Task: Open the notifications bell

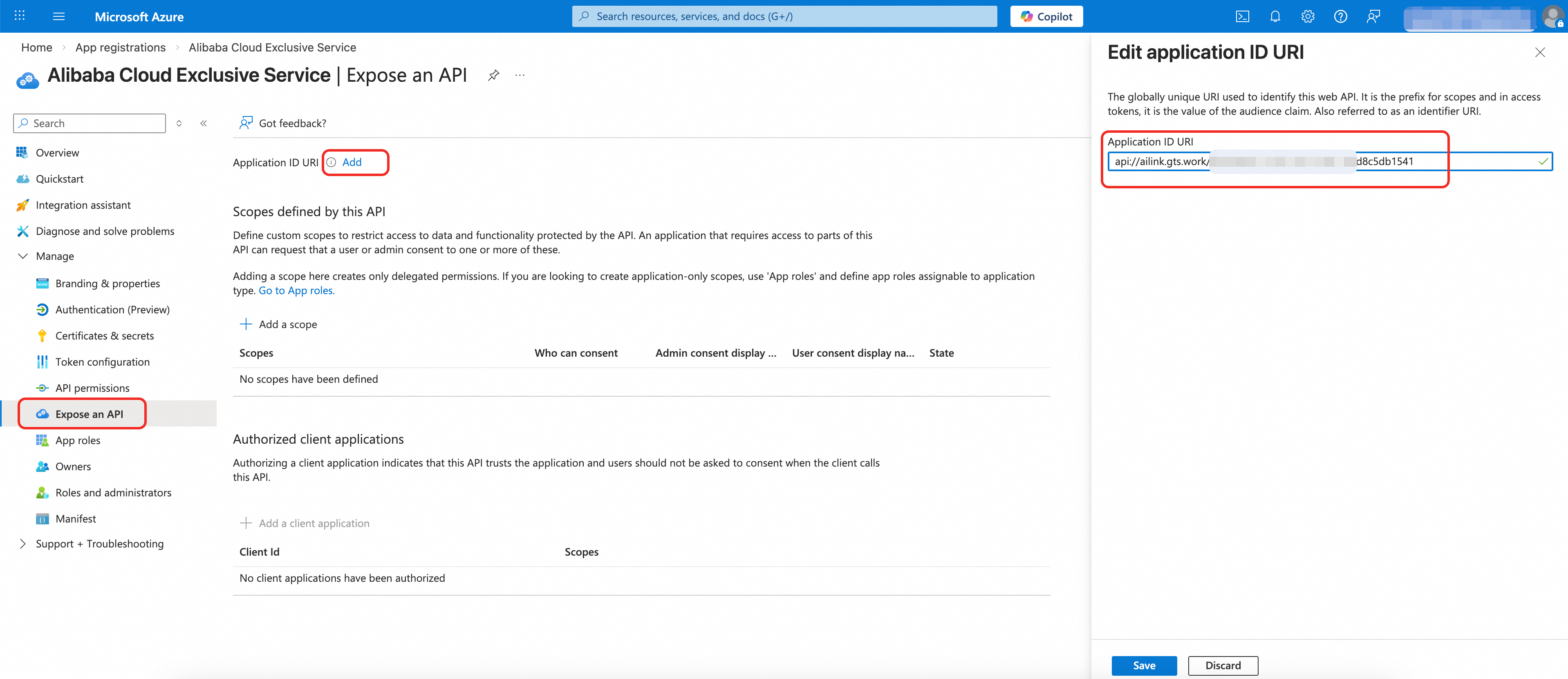Action: pyautogui.click(x=1275, y=16)
